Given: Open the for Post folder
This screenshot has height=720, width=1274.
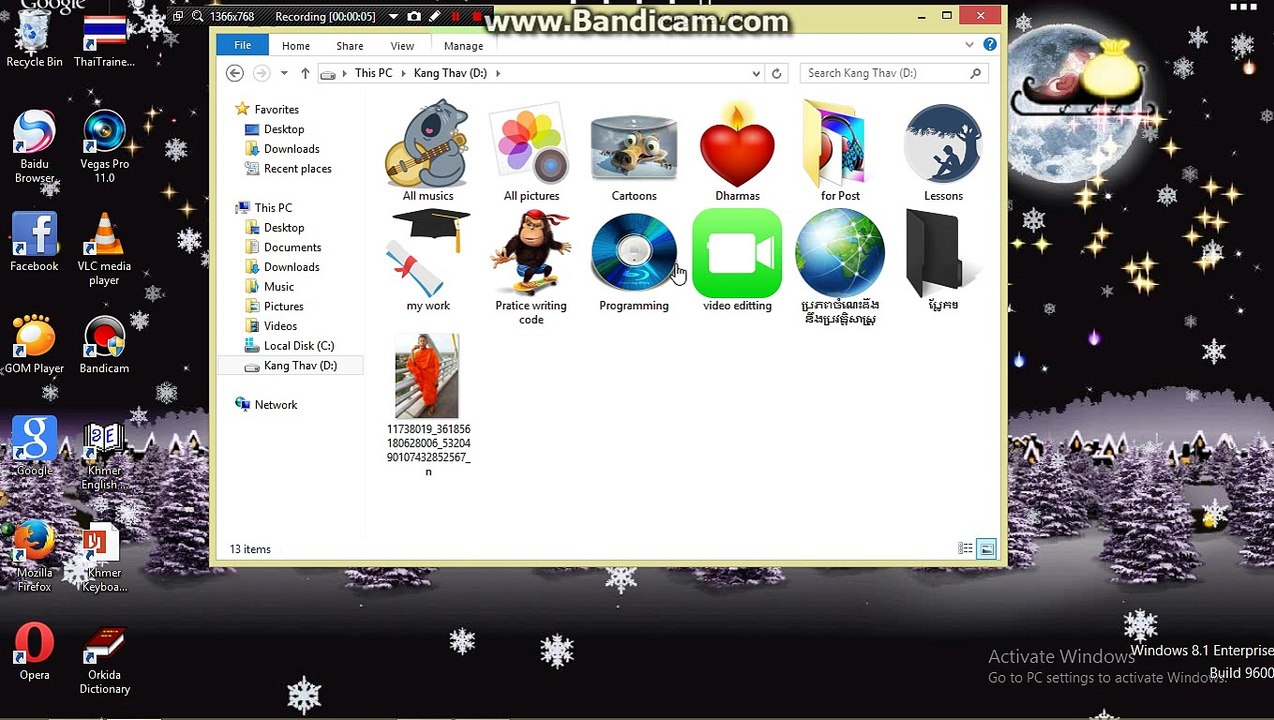Looking at the screenshot, I should 840,150.
